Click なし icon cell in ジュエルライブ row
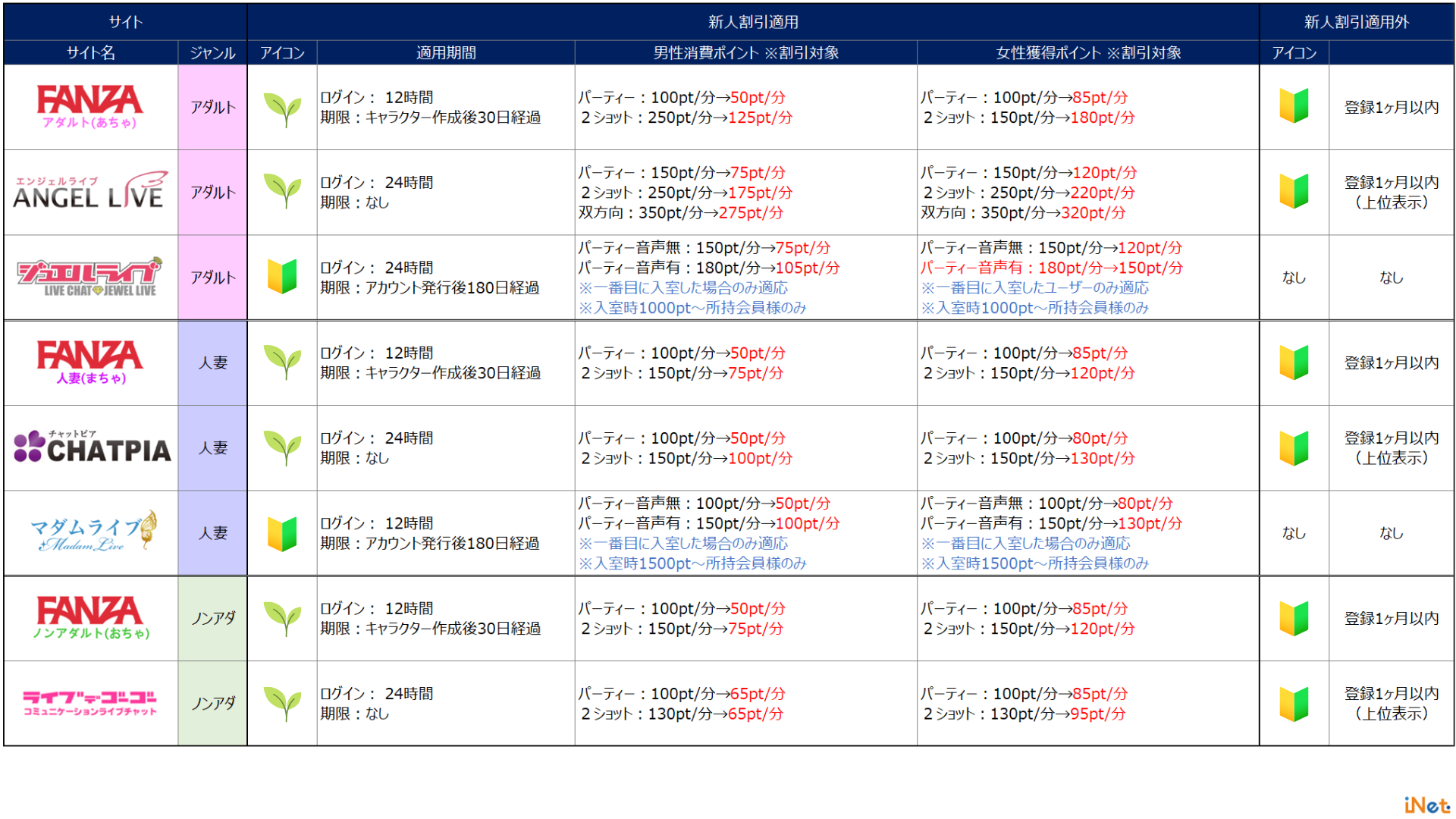 coord(1294,278)
